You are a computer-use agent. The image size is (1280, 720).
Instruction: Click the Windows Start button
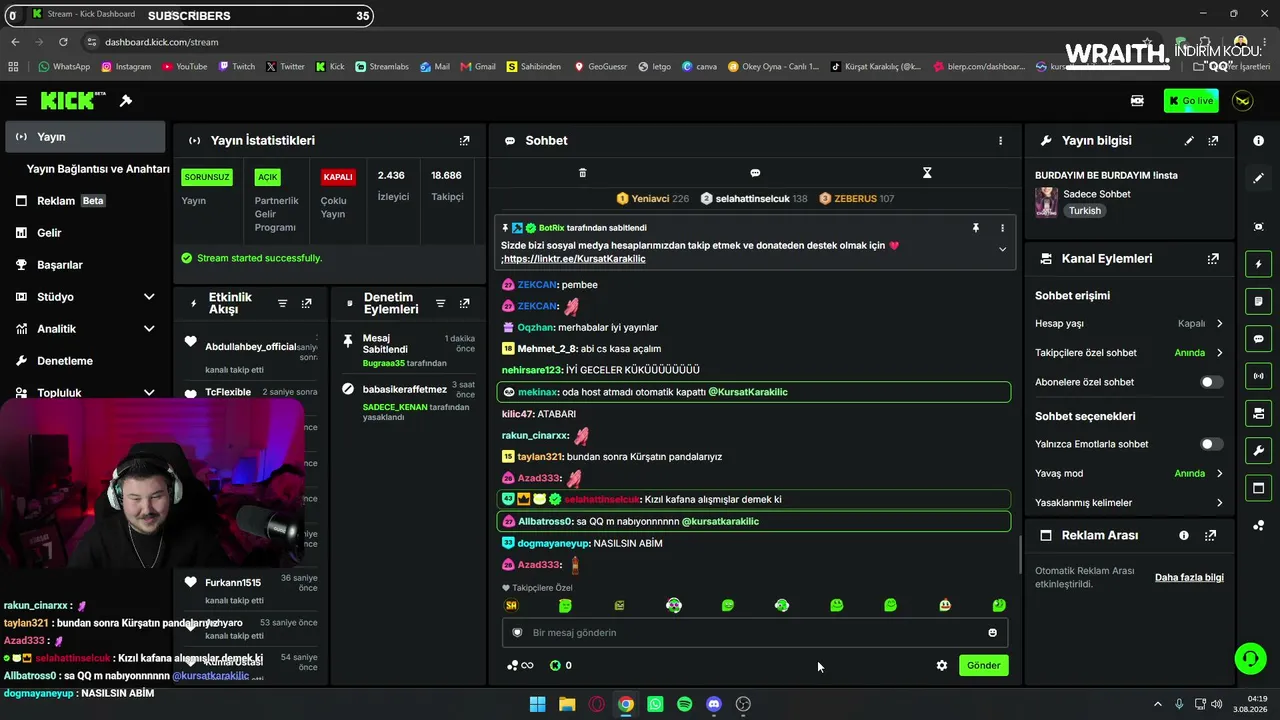pos(537,704)
